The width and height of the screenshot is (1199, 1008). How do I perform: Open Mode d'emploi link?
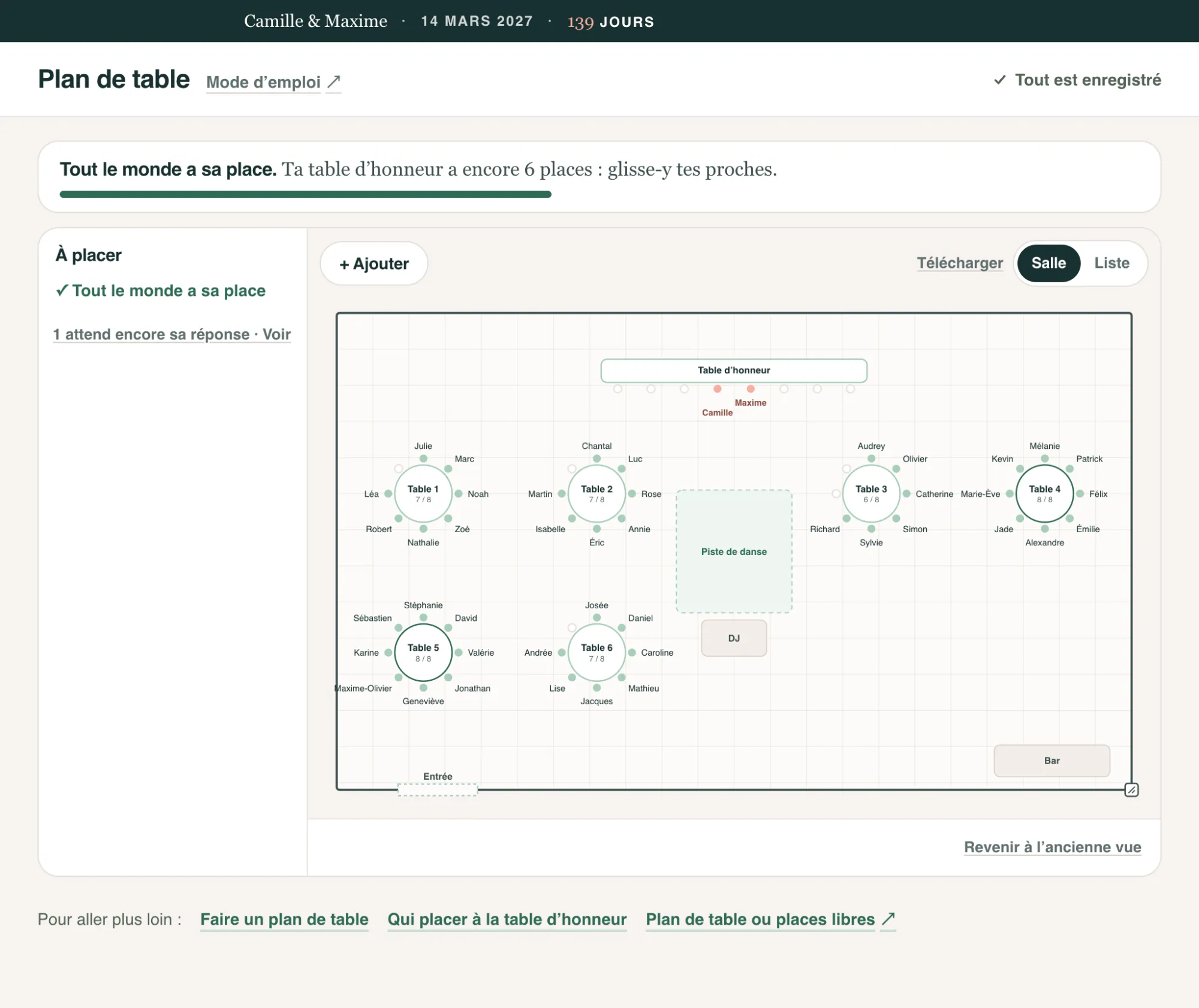click(x=263, y=82)
